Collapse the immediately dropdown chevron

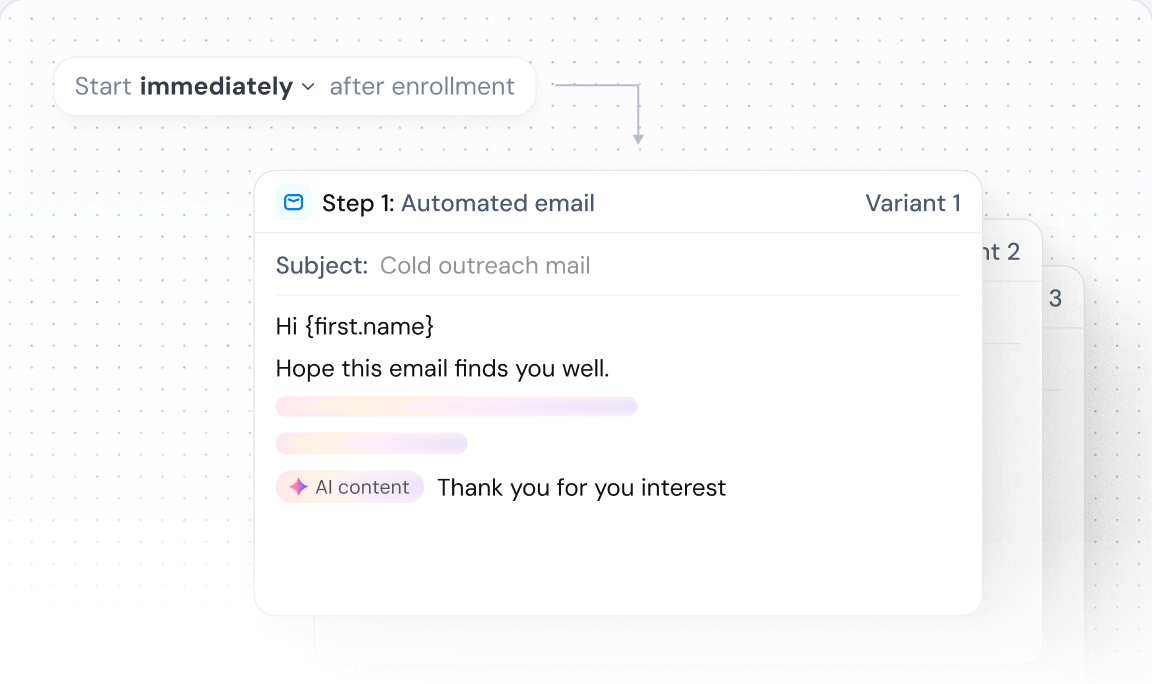click(306, 87)
